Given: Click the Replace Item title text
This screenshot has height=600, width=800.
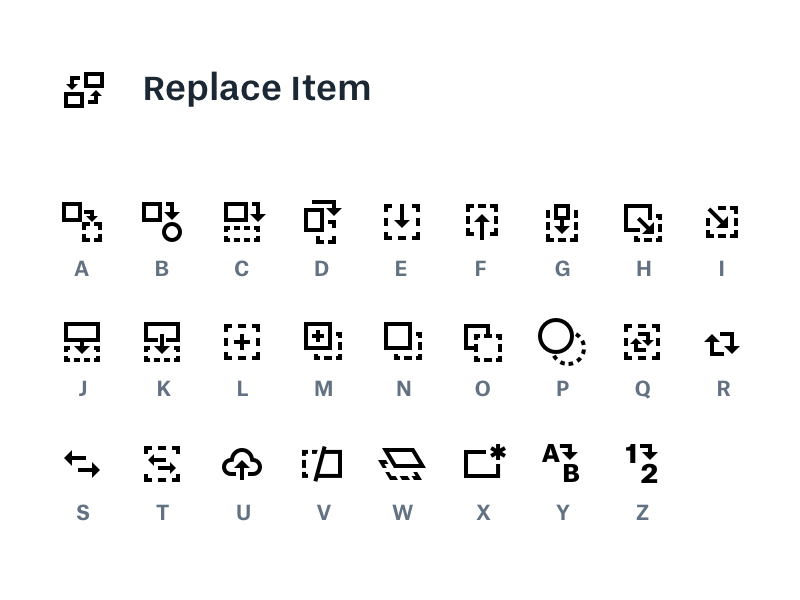Looking at the screenshot, I should [x=257, y=88].
